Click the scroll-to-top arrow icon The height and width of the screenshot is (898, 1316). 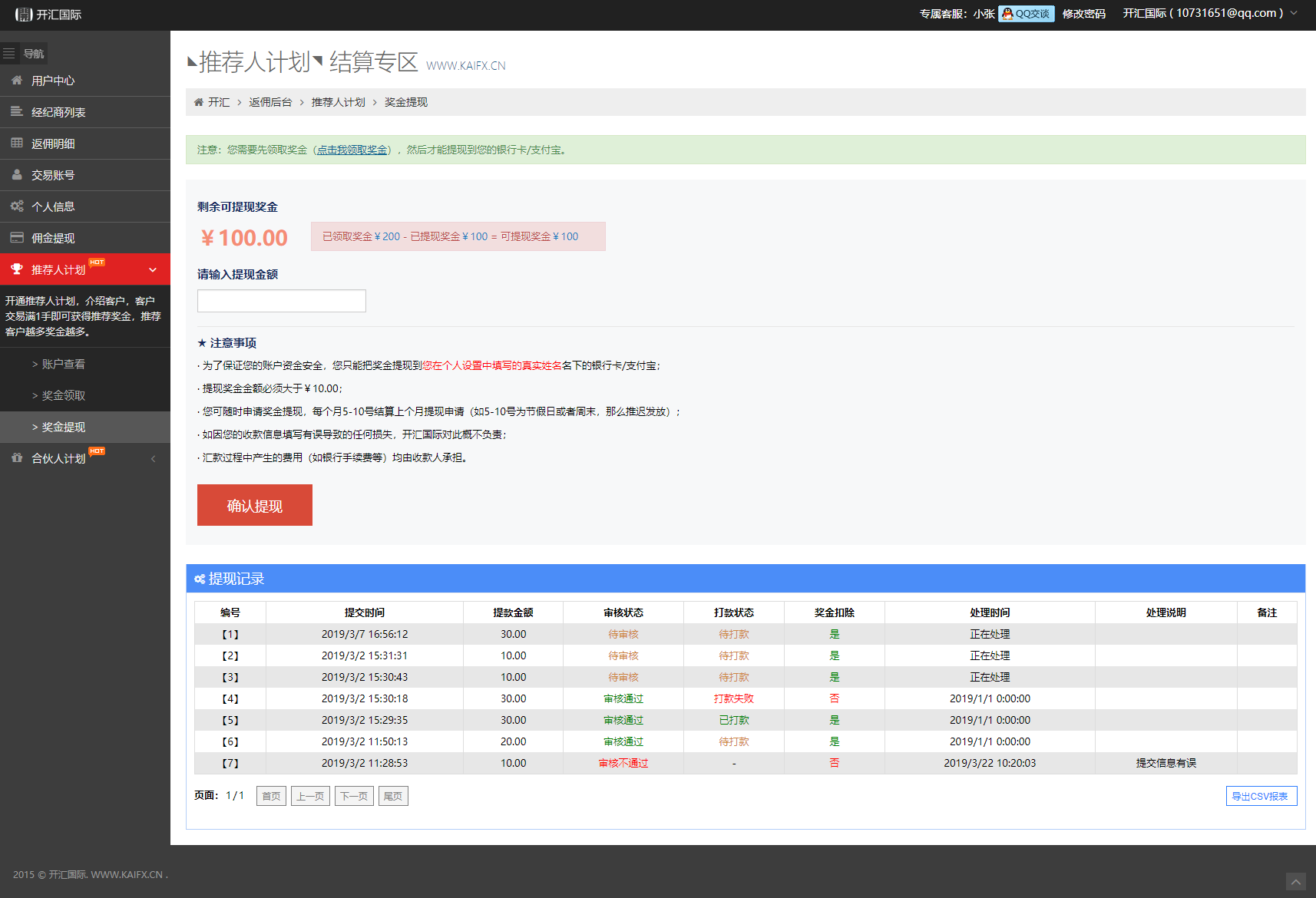click(1296, 882)
